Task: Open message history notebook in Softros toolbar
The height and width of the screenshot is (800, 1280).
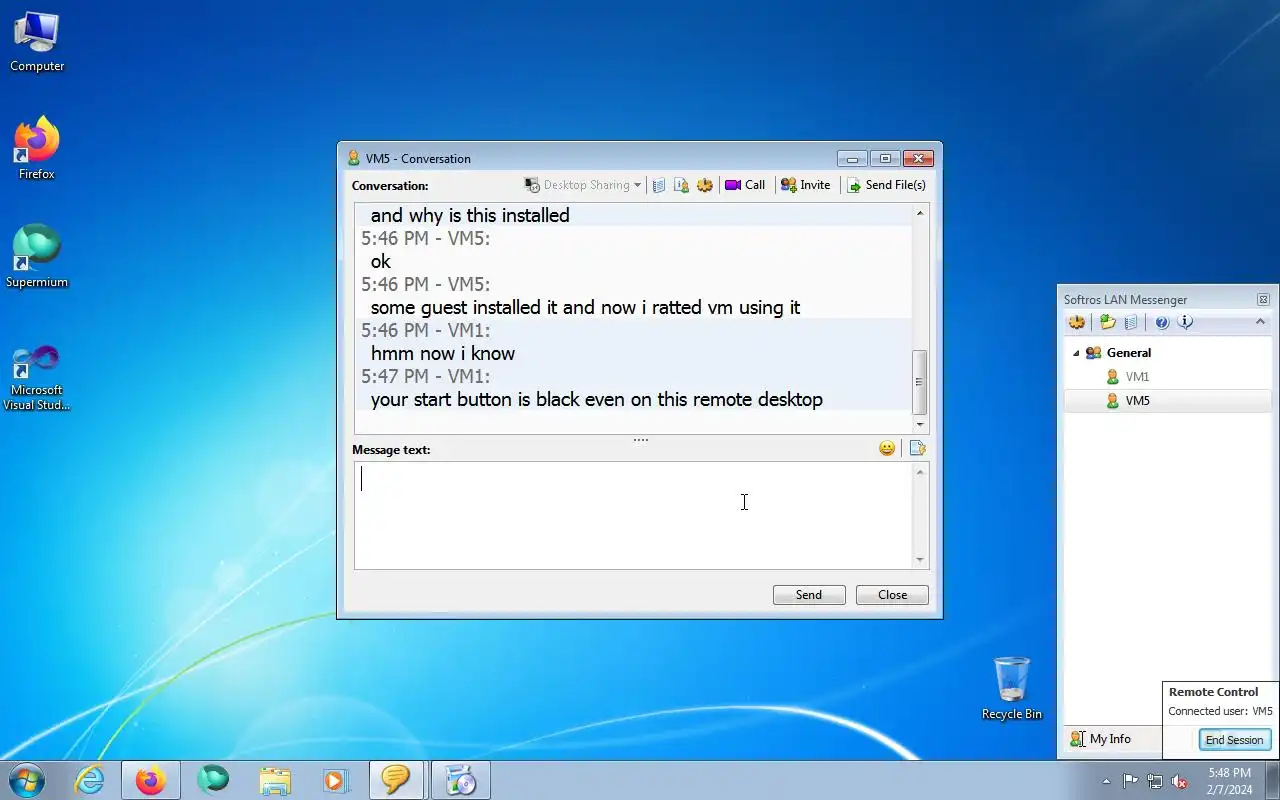Action: pyautogui.click(x=1131, y=322)
